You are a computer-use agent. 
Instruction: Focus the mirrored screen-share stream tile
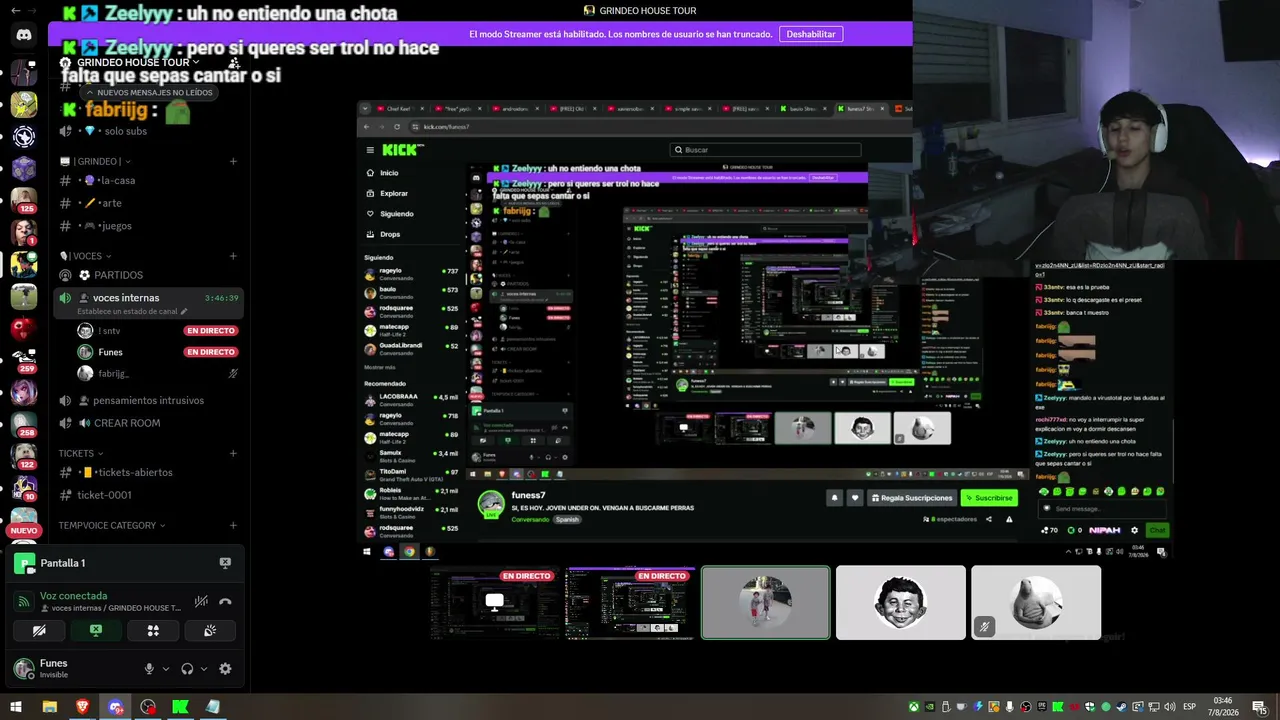click(x=630, y=602)
